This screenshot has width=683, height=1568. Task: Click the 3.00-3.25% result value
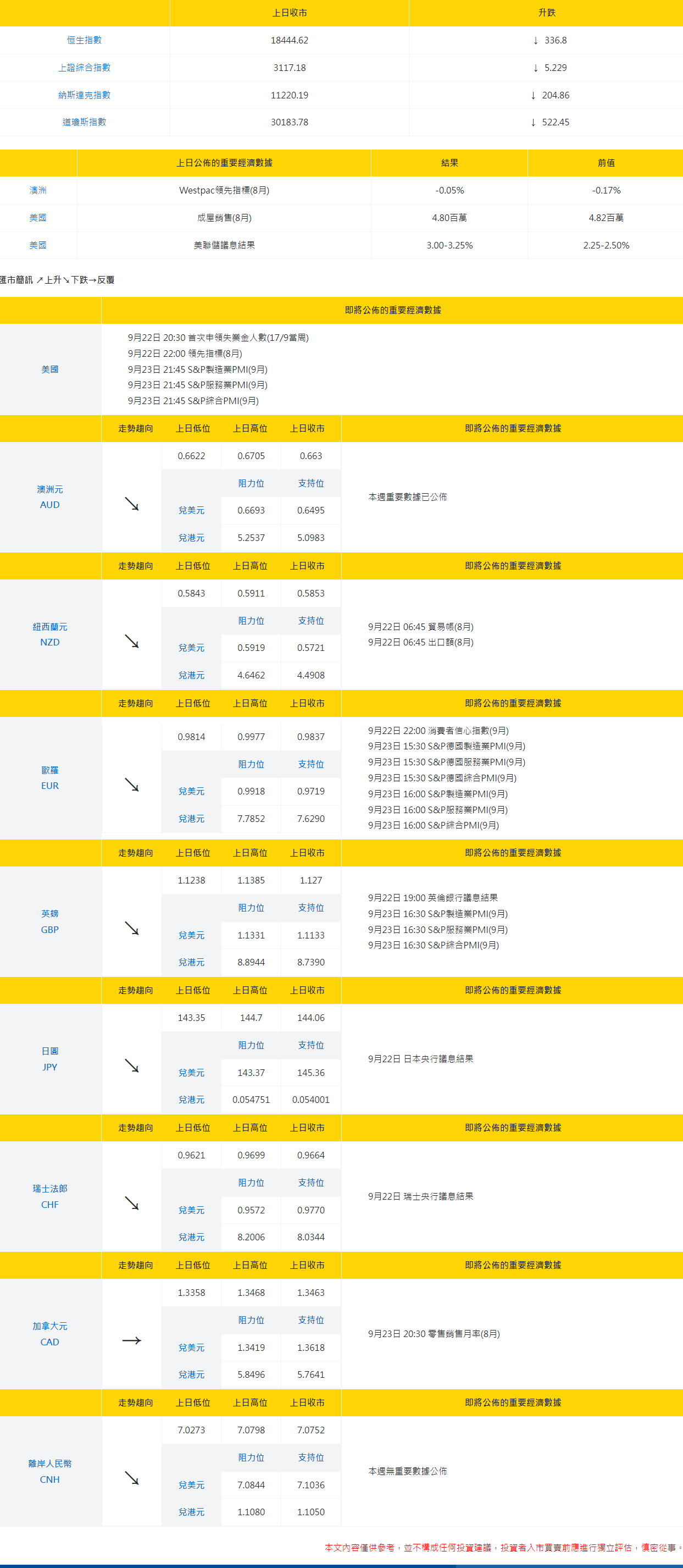(x=449, y=245)
